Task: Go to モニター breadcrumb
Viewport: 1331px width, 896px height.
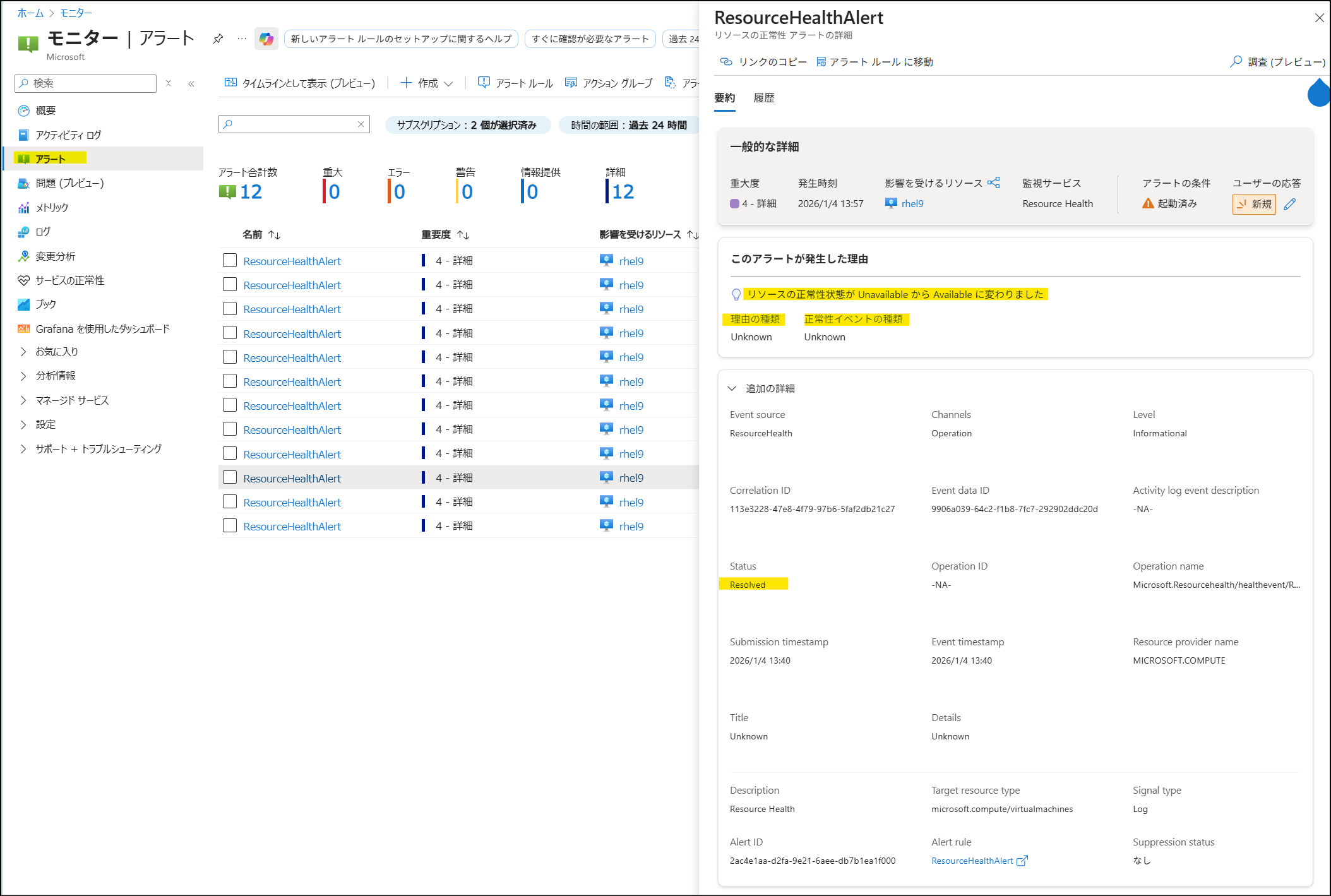Action: (x=76, y=13)
